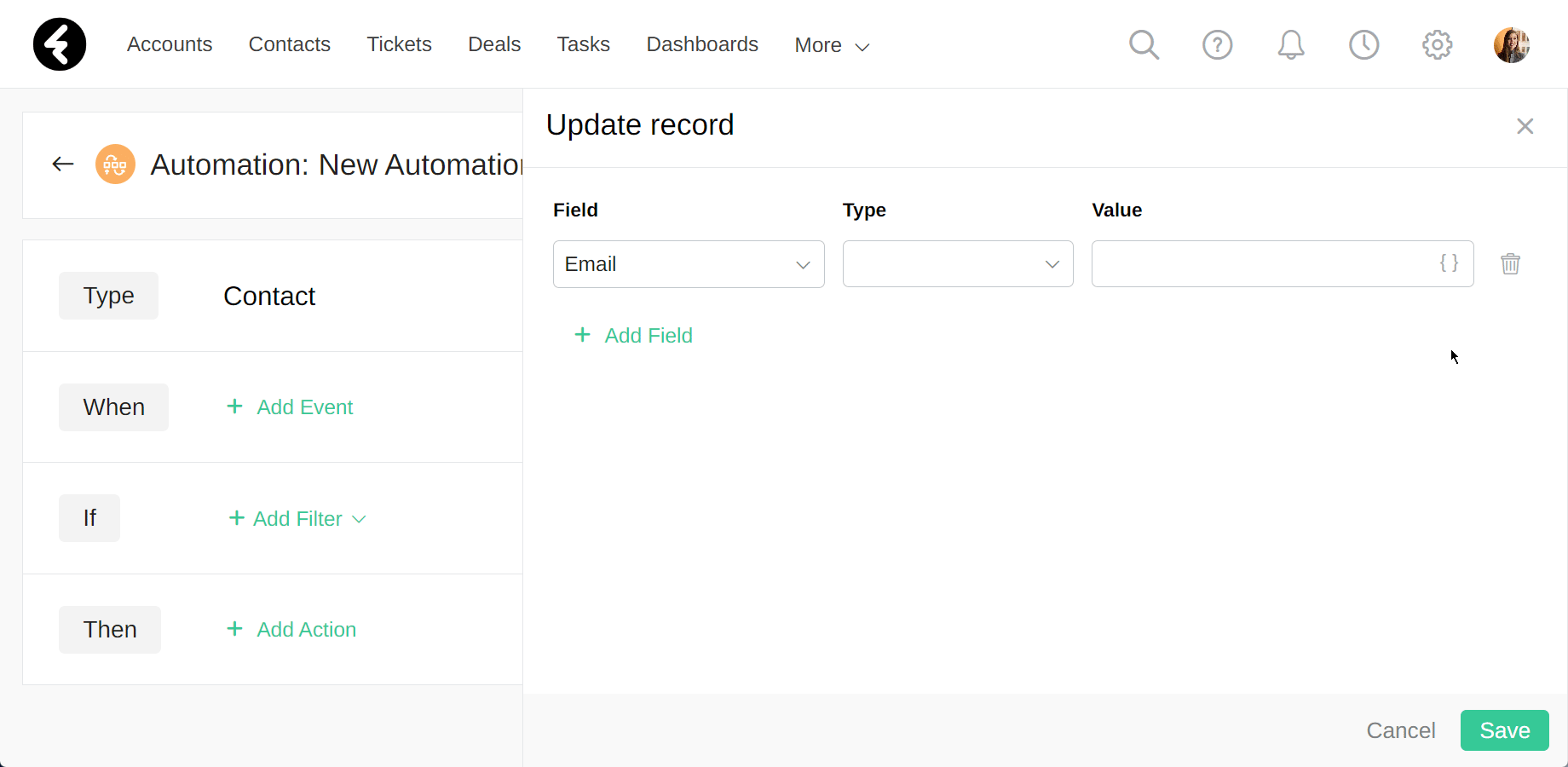1568x767 pixels.
Task: Click the 'Contact' type value
Action: pyautogui.click(x=269, y=296)
